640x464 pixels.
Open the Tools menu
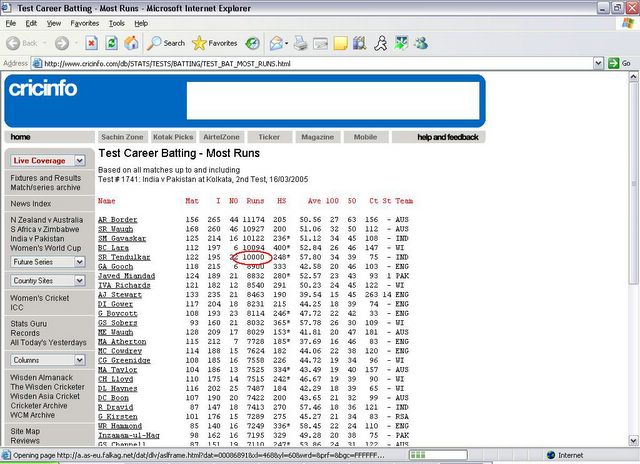point(117,23)
